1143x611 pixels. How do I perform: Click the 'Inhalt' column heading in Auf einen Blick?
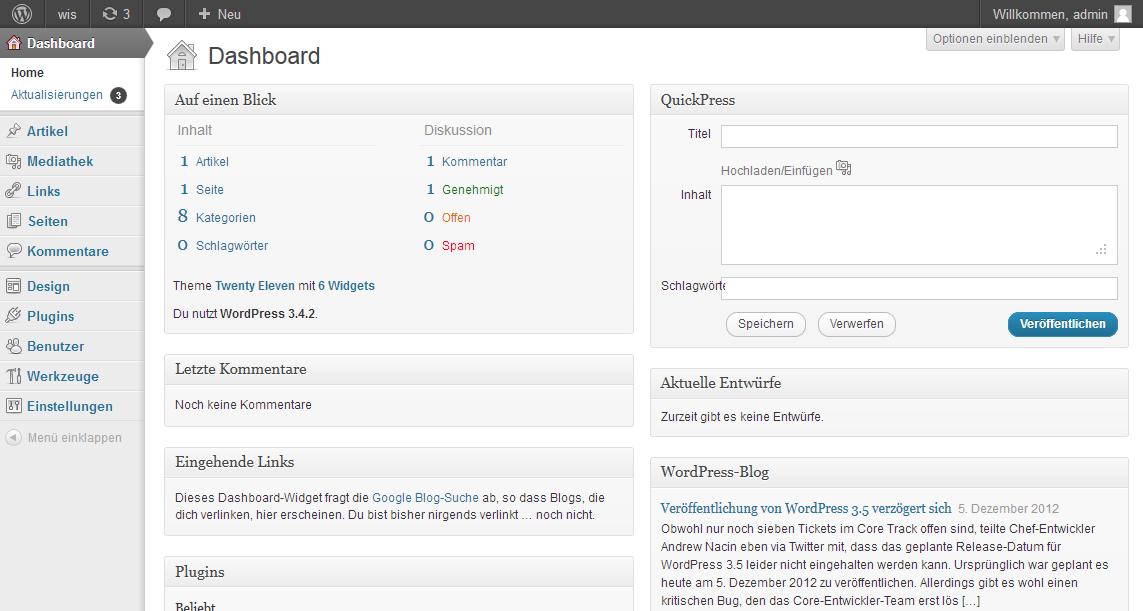click(195, 131)
